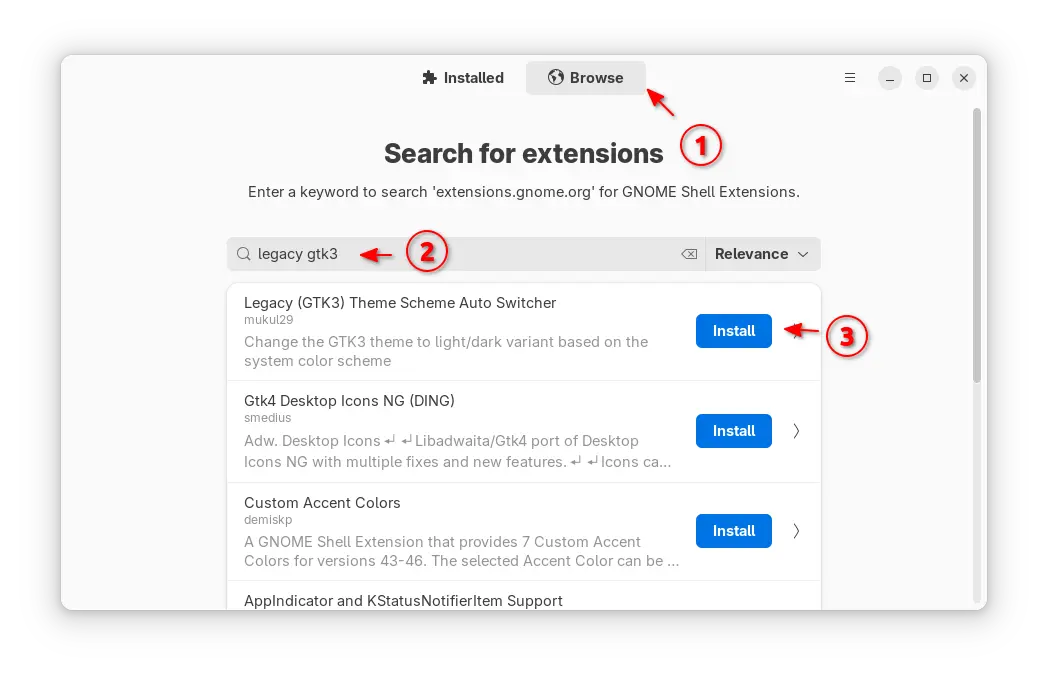
Task: Open the Relevance sort dropdown
Action: (763, 254)
